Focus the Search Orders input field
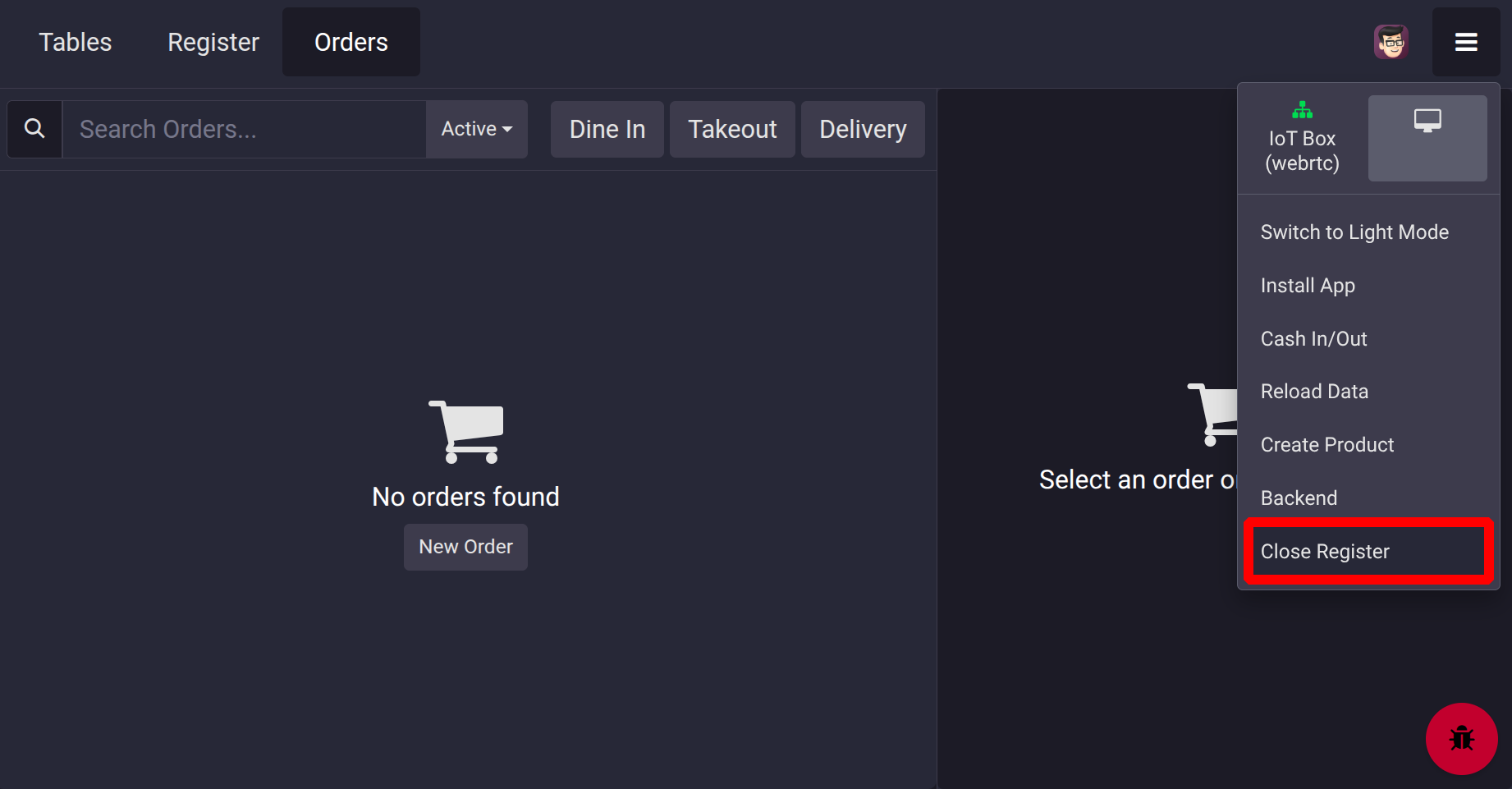The height and width of the screenshot is (789, 1512). (x=244, y=129)
